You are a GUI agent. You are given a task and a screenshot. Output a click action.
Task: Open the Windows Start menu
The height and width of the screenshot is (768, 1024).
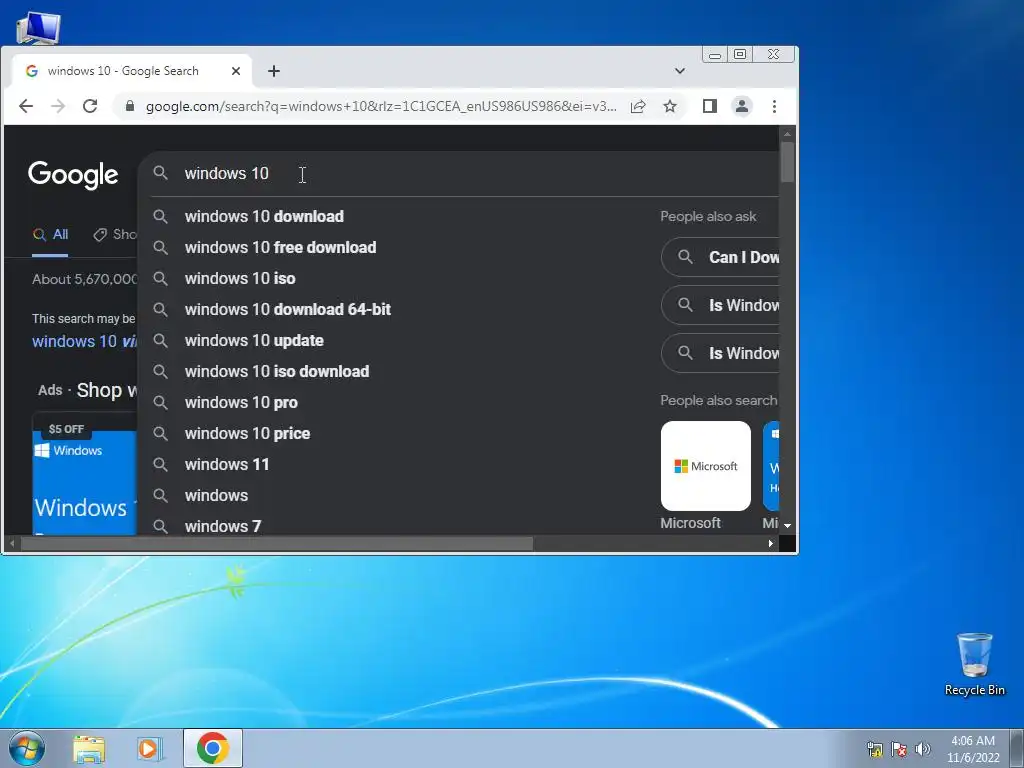click(27, 748)
